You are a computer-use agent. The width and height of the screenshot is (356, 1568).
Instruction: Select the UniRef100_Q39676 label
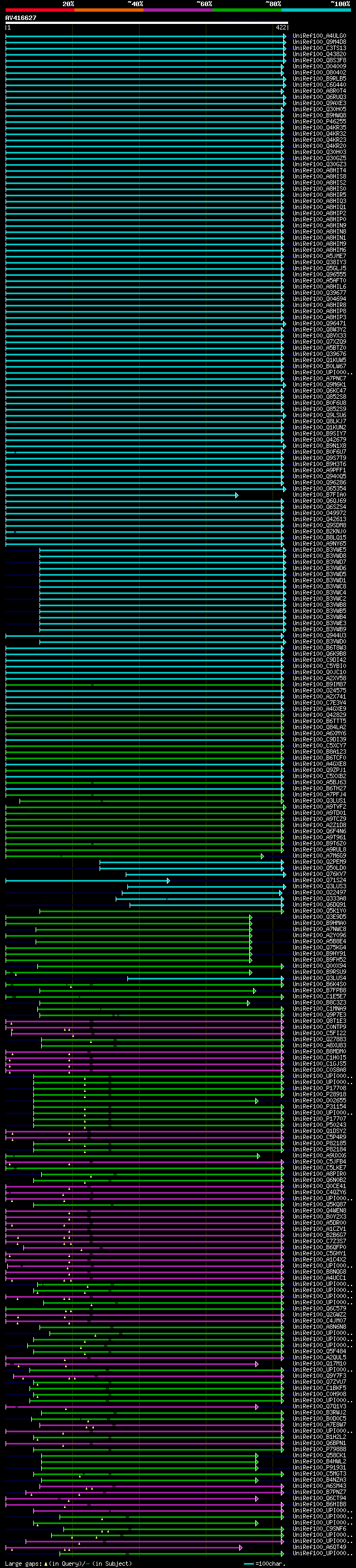coord(319,354)
